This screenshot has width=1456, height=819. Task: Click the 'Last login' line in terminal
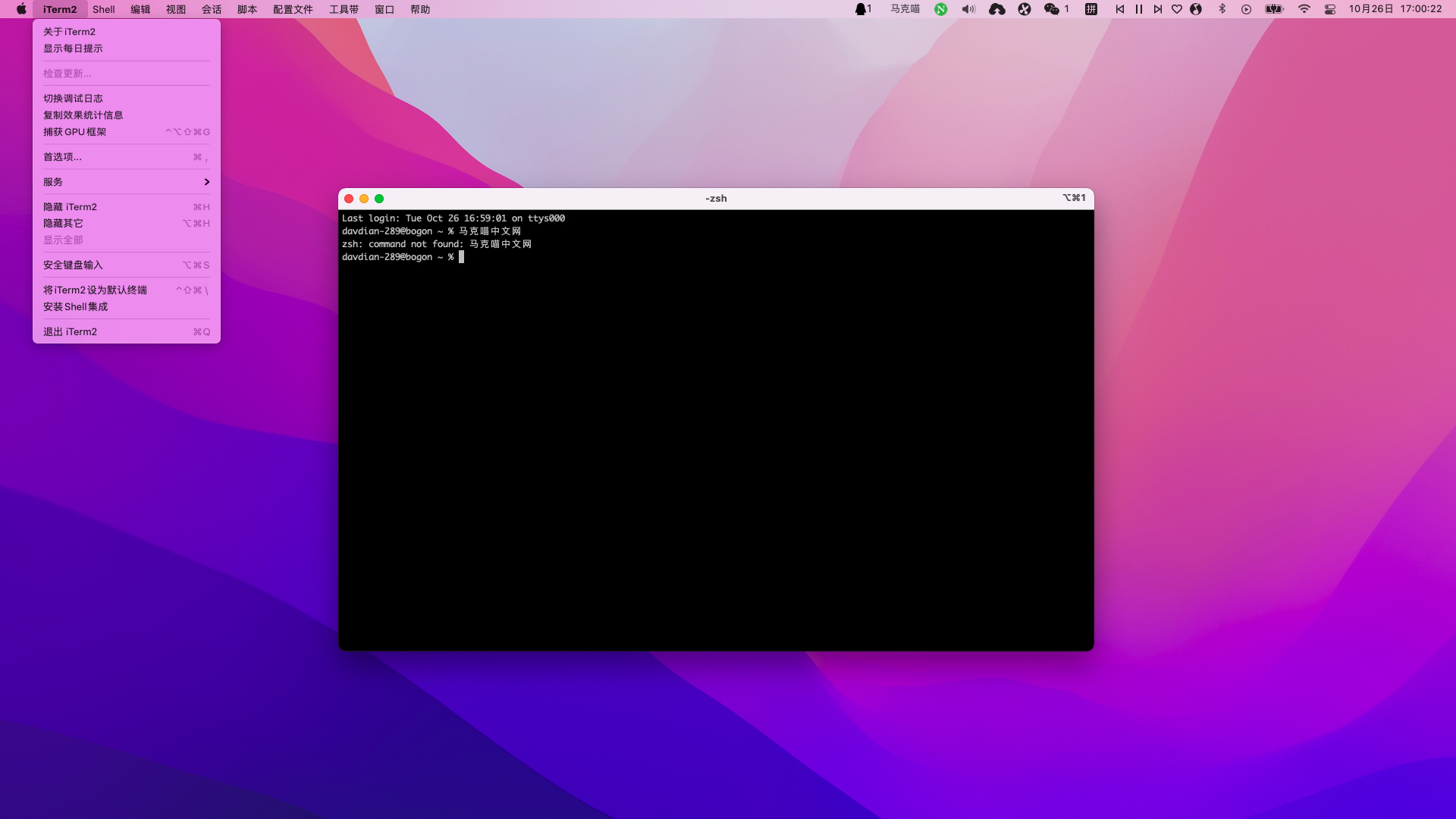[453, 218]
